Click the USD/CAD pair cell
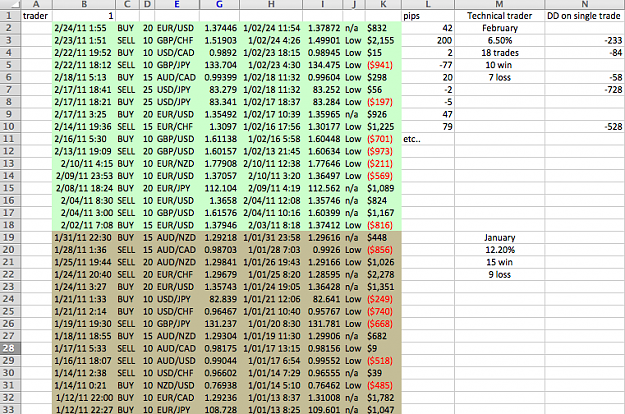This screenshot has width=625, height=414. [177, 53]
